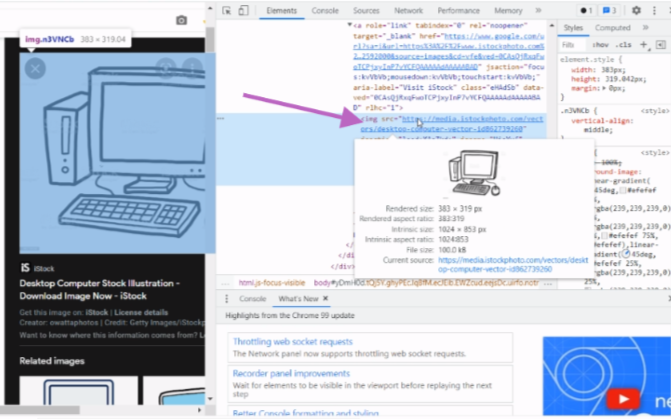671x419 pixels.
Task: Click the left breadcrumb overflow ellipsis
Action: click(225, 283)
